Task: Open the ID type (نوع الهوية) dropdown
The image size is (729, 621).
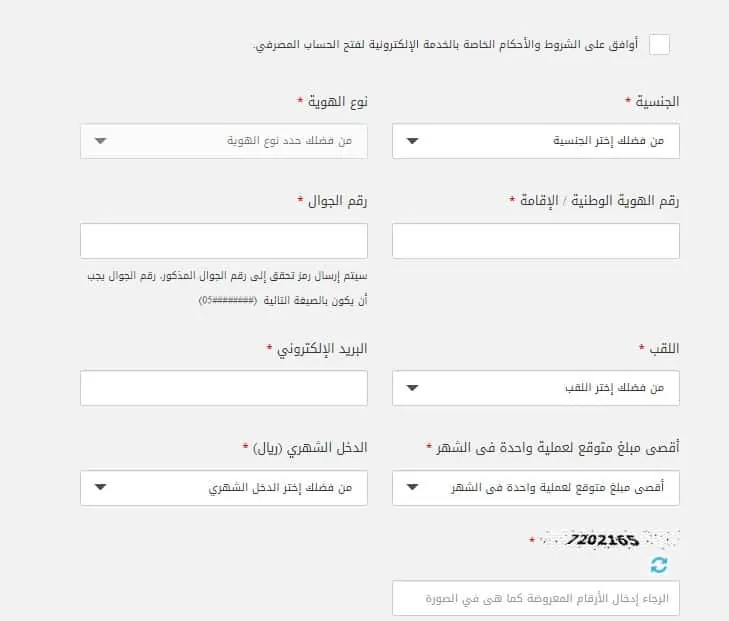Action: 224,141
